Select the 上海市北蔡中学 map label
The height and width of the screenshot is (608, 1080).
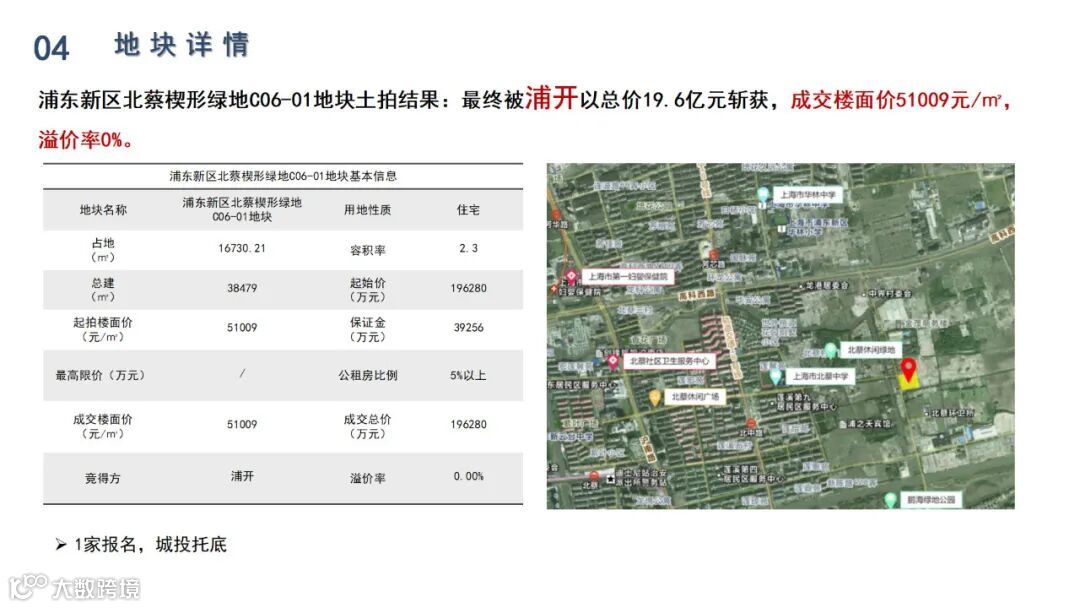click(820, 377)
